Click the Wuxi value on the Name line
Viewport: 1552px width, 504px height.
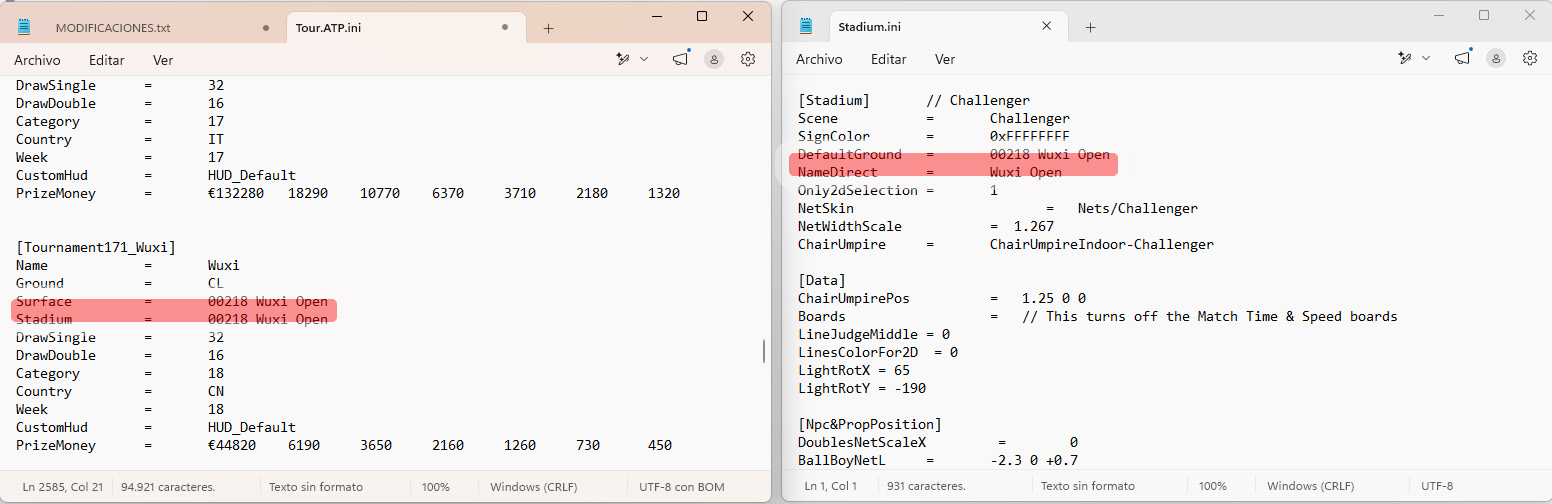tap(224, 265)
